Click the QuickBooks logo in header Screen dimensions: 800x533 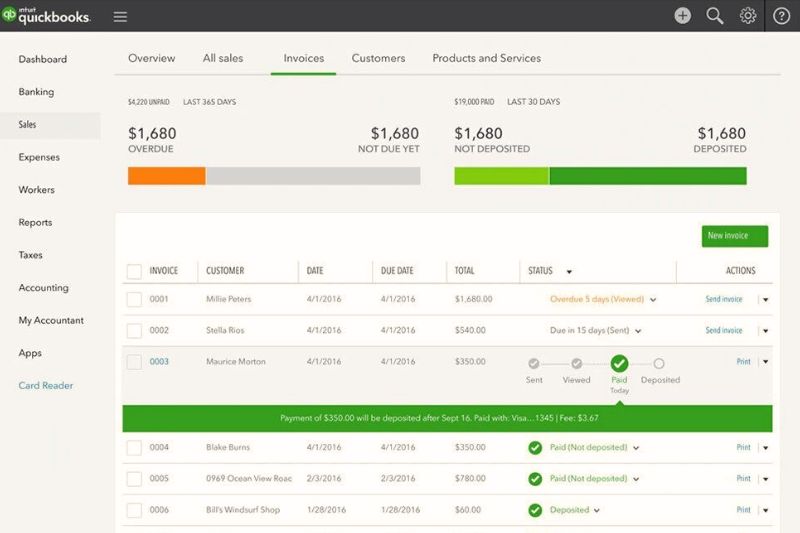(46, 16)
